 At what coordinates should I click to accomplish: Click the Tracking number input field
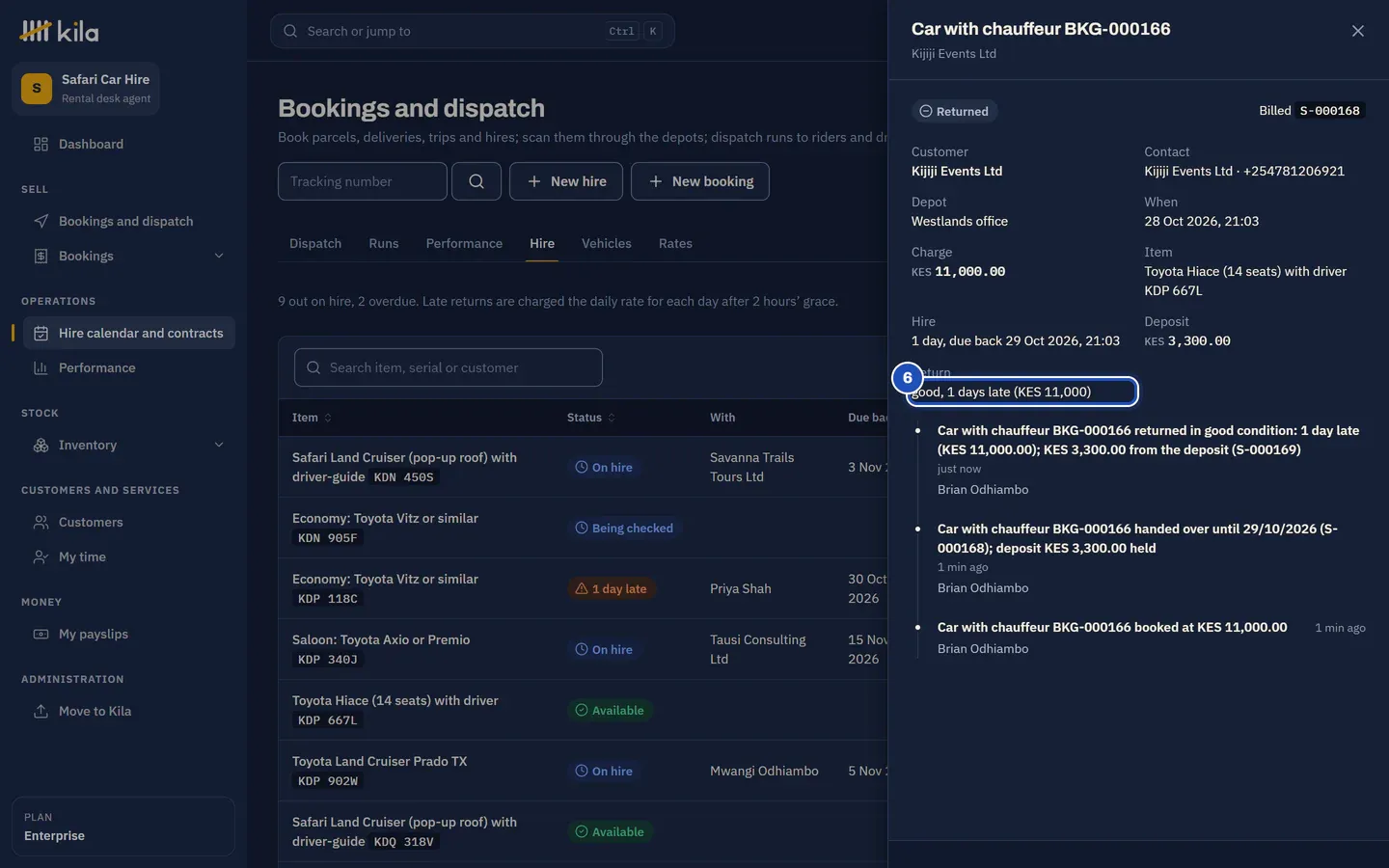point(363,181)
